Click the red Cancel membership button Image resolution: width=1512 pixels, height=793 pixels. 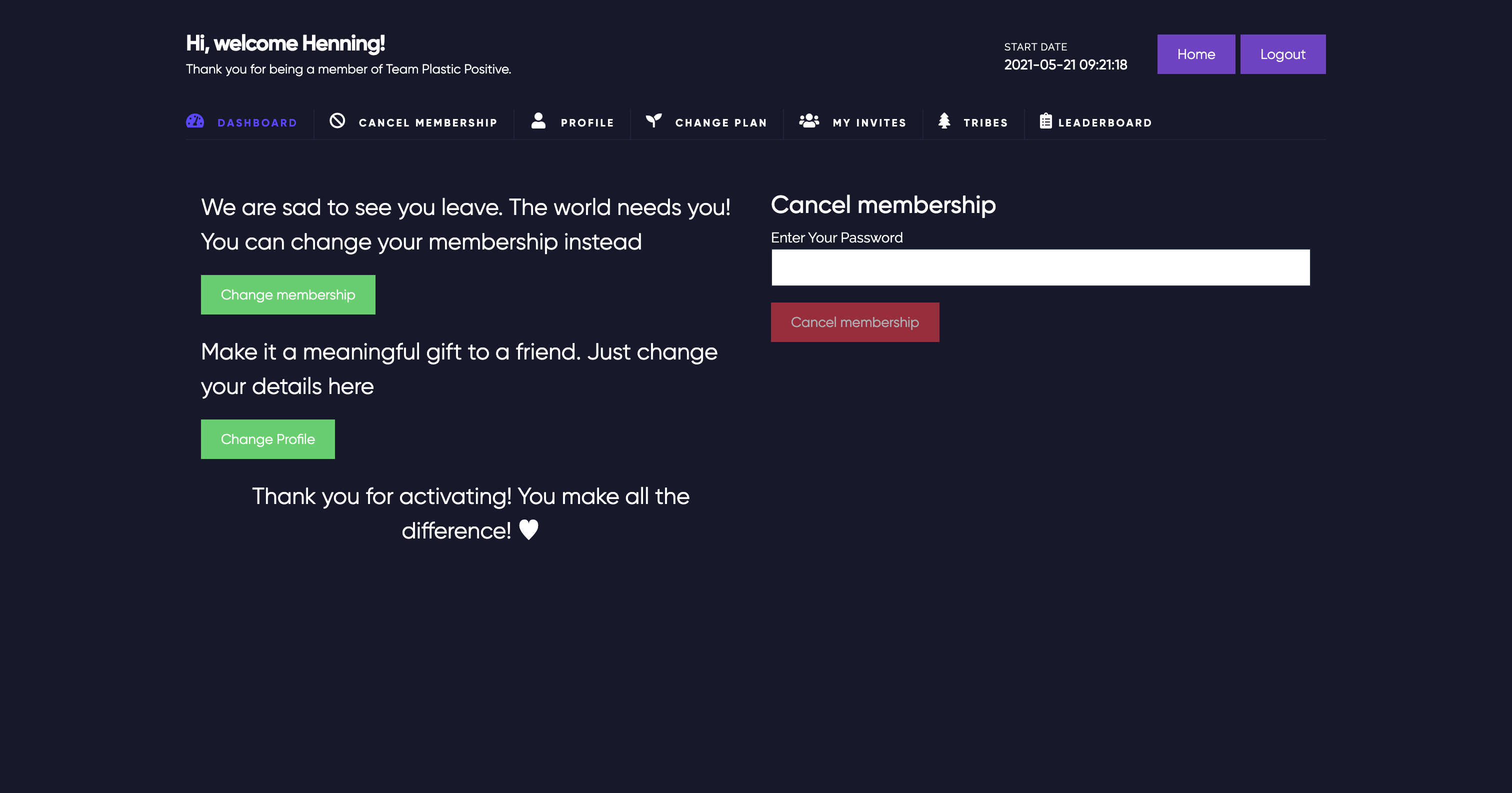pyautogui.click(x=854, y=322)
